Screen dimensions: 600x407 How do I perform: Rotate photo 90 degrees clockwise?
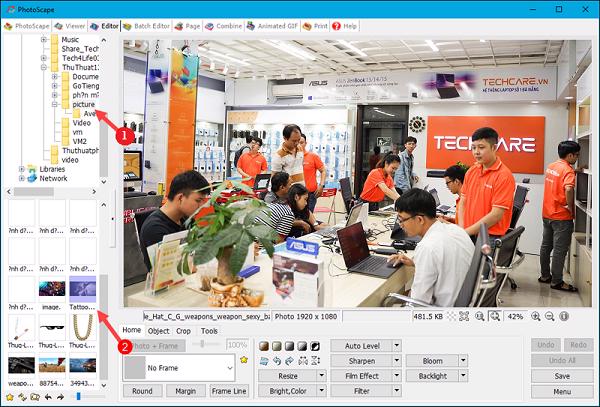[x=290, y=361]
